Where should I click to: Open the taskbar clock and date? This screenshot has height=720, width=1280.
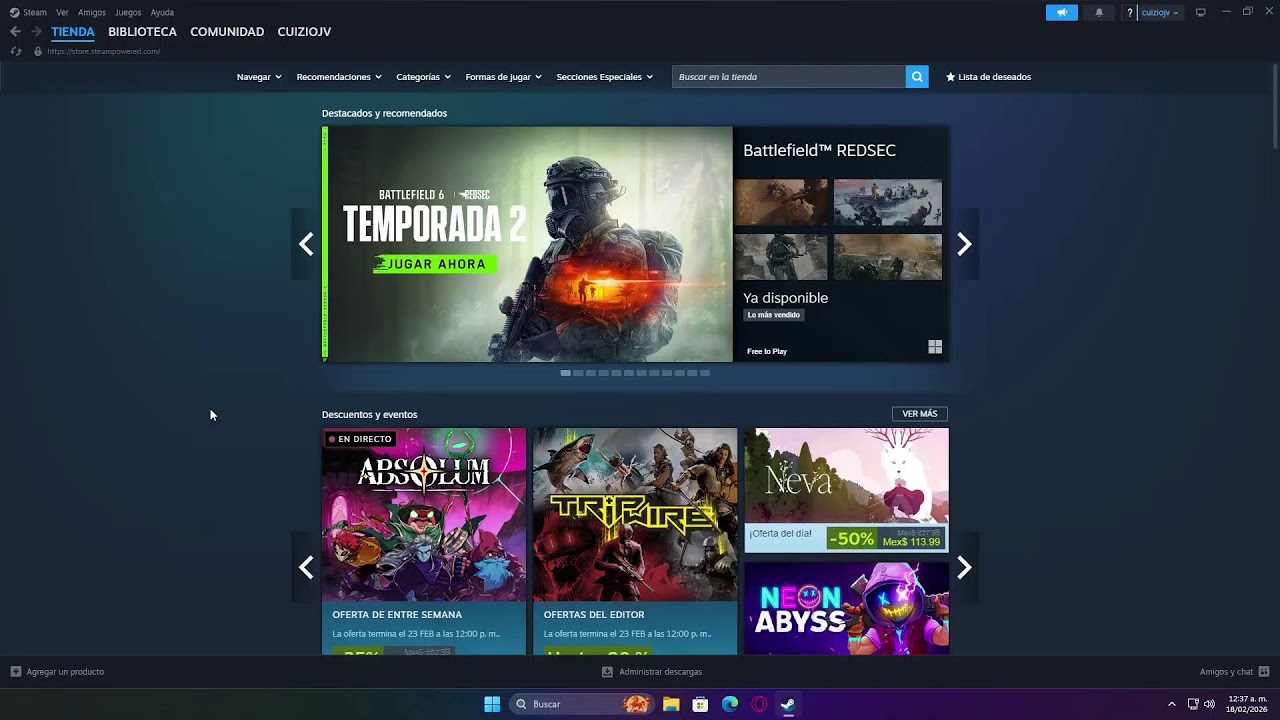[1247, 704]
